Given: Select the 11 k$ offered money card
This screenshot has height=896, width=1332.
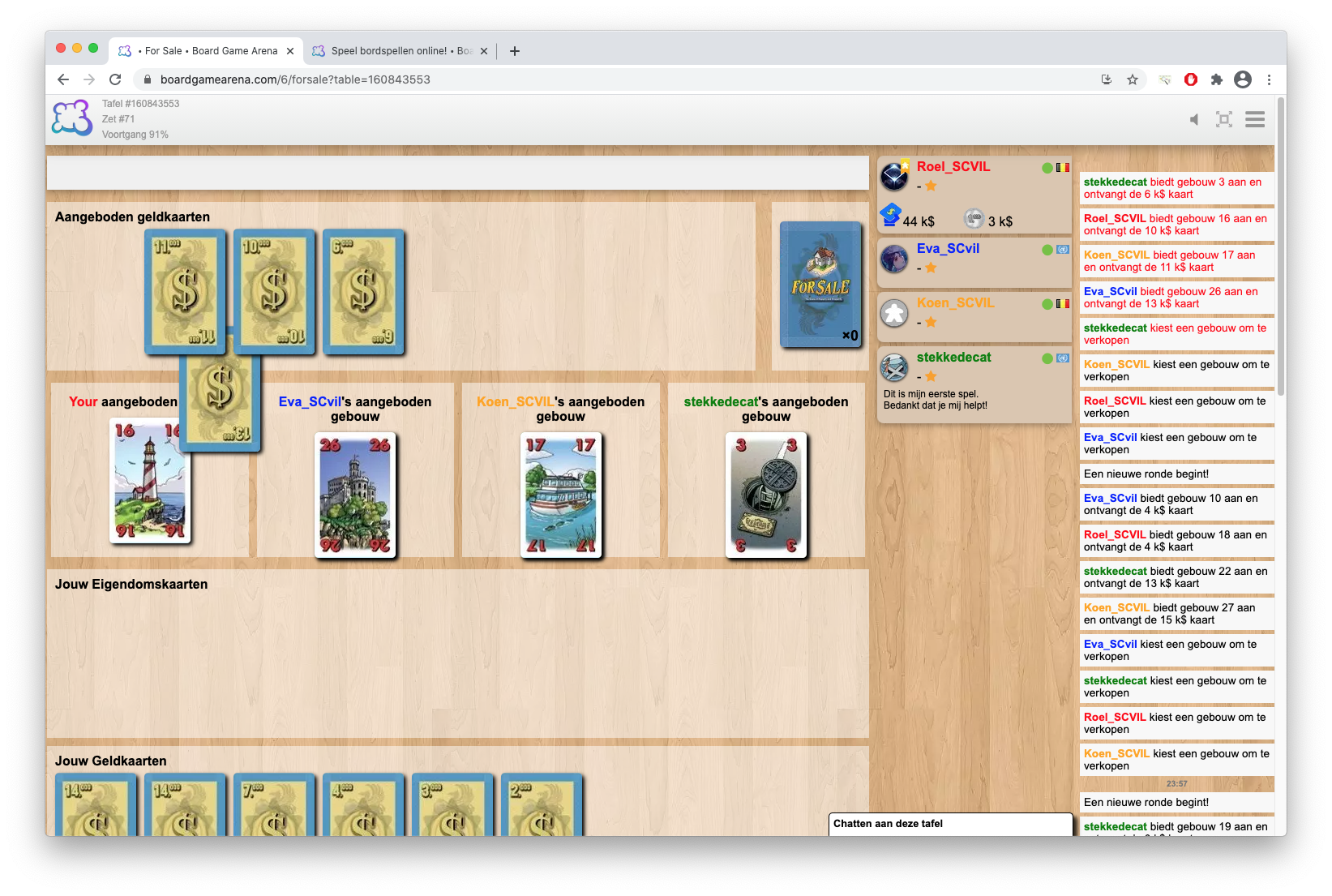Looking at the screenshot, I should [x=185, y=291].
